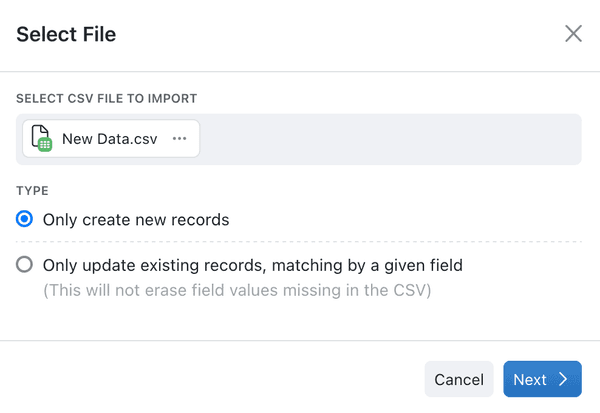Viewport: 600px width, 413px height.
Task: Close the Select File dialog with X
Action: click(x=573, y=34)
